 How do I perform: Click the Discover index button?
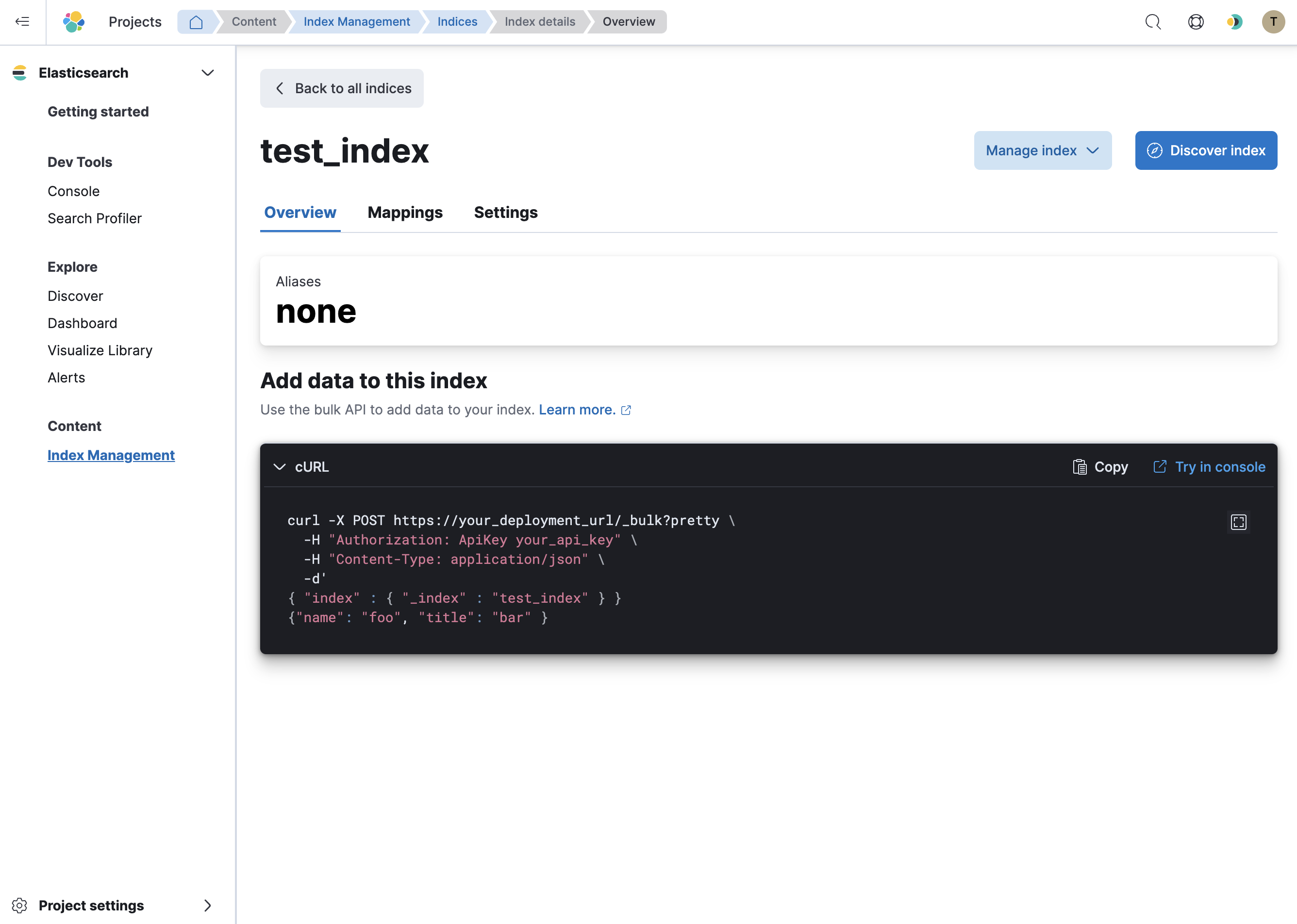[x=1206, y=150]
